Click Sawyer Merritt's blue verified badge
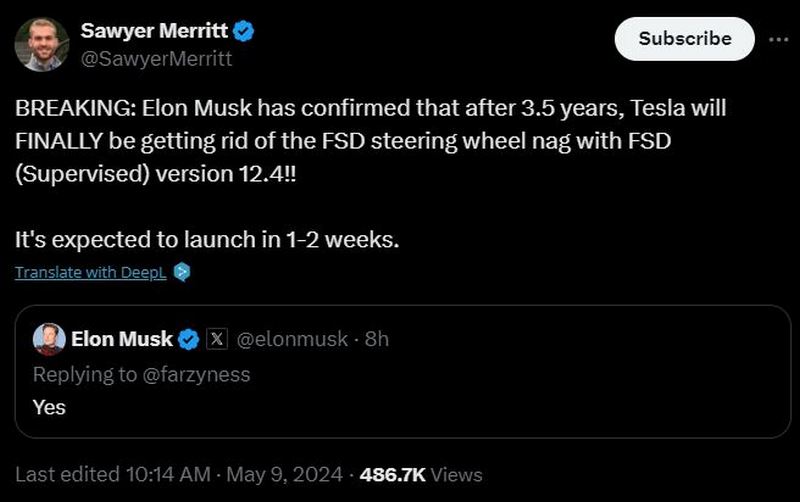800x502 pixels. [x=243, y=31]
